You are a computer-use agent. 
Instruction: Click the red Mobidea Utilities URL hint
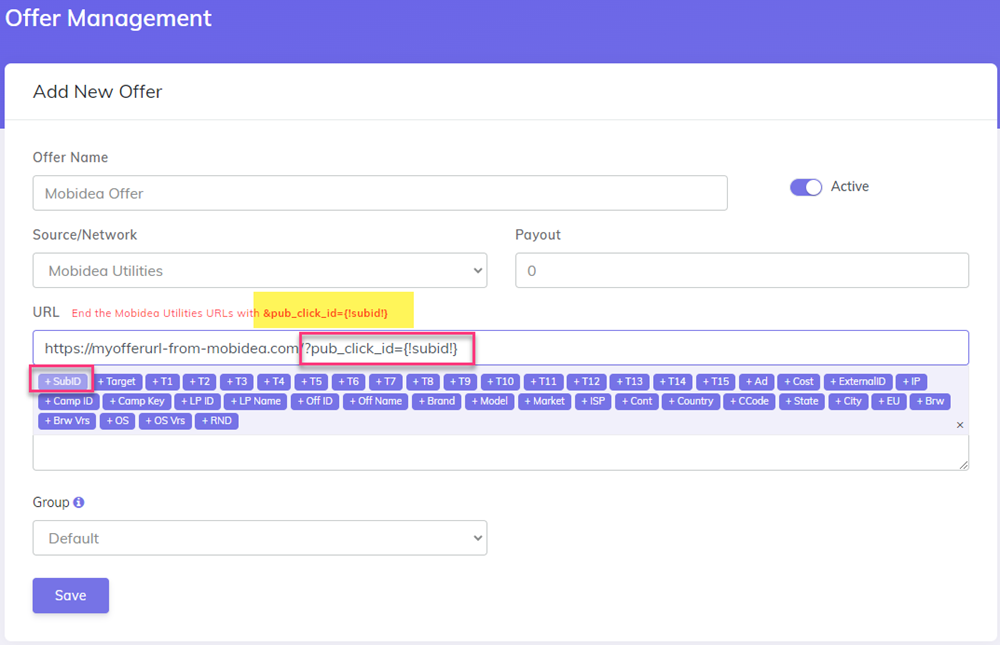click(230, 313)
